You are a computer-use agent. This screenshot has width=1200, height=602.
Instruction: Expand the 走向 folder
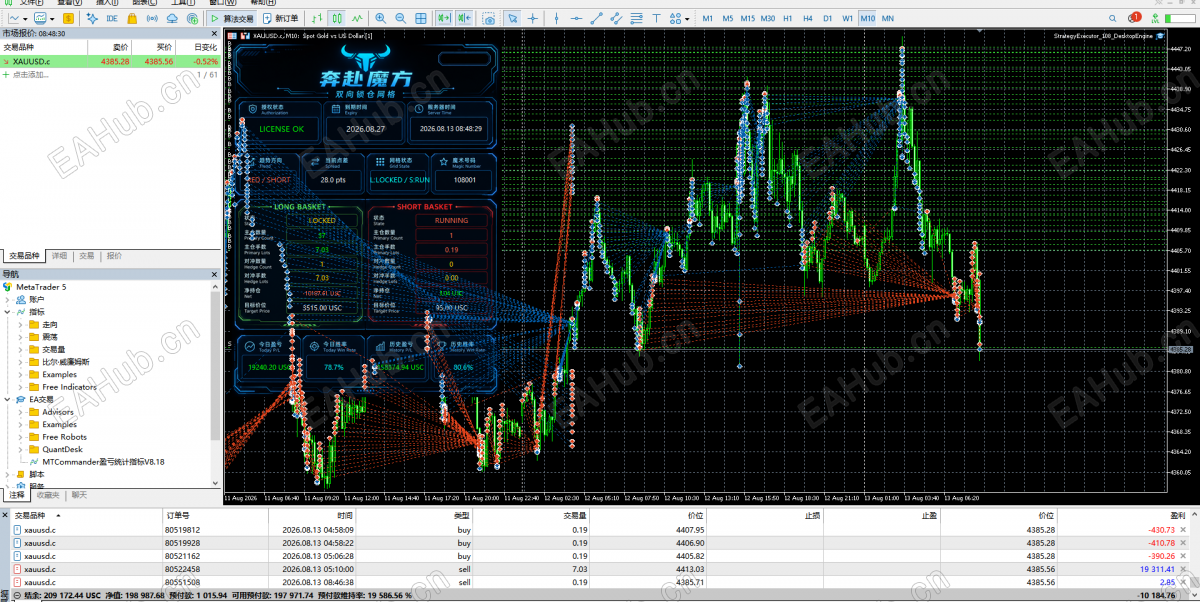click(x=21, y=324)
